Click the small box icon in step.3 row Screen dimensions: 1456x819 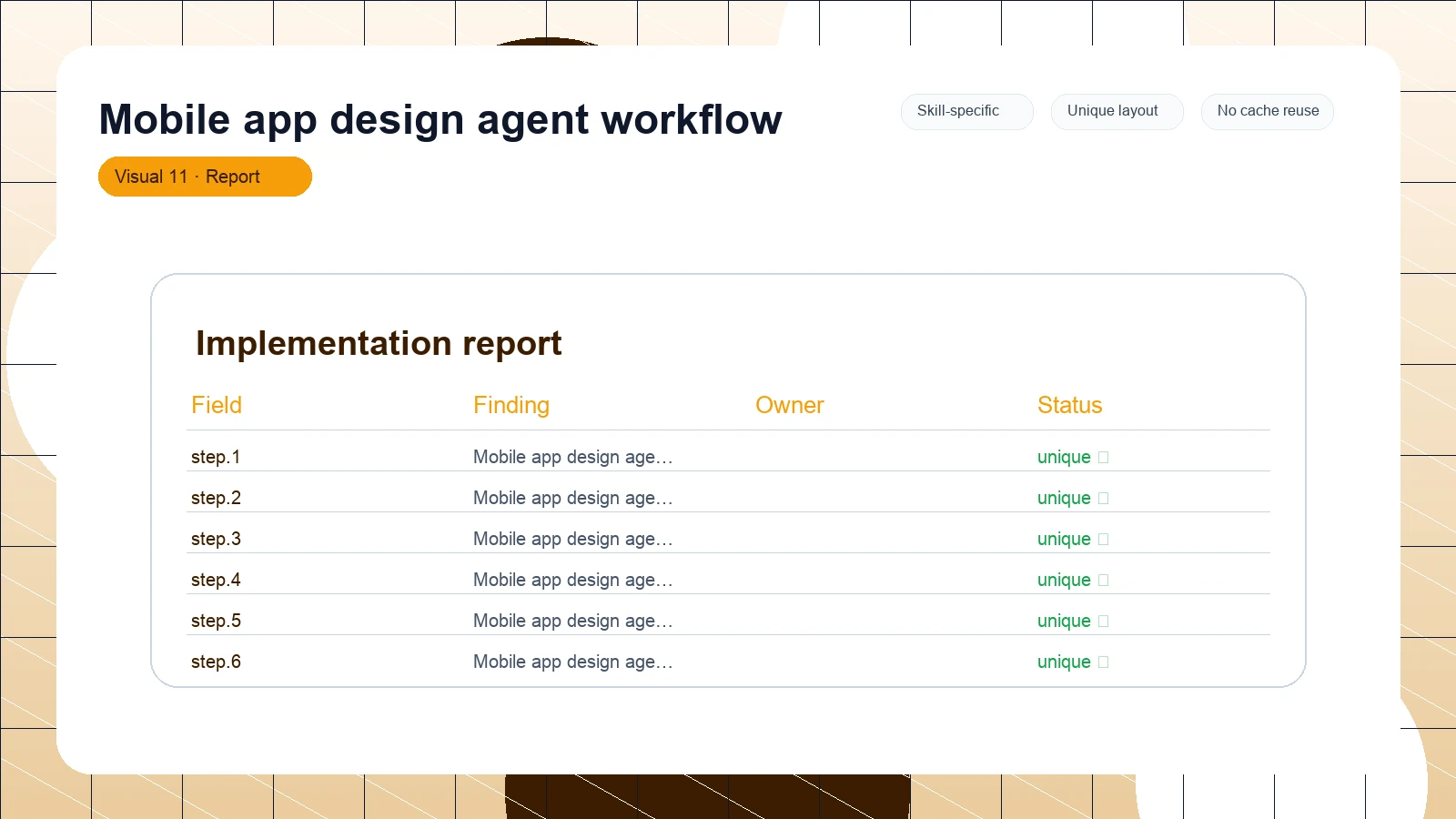1104,540
